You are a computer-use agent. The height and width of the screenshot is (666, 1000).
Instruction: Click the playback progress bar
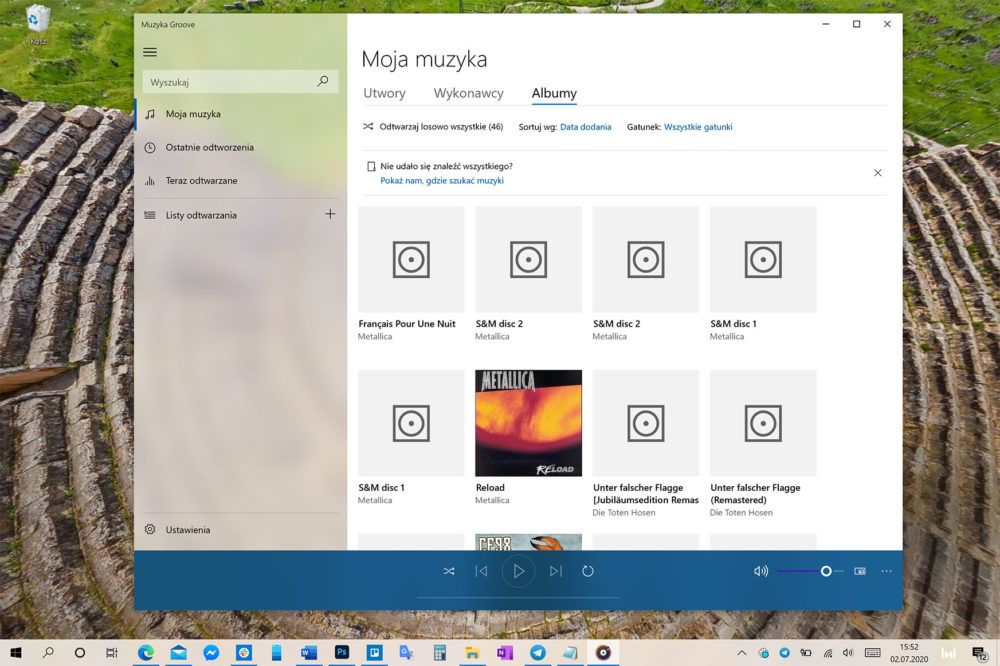tap(518, 598)
